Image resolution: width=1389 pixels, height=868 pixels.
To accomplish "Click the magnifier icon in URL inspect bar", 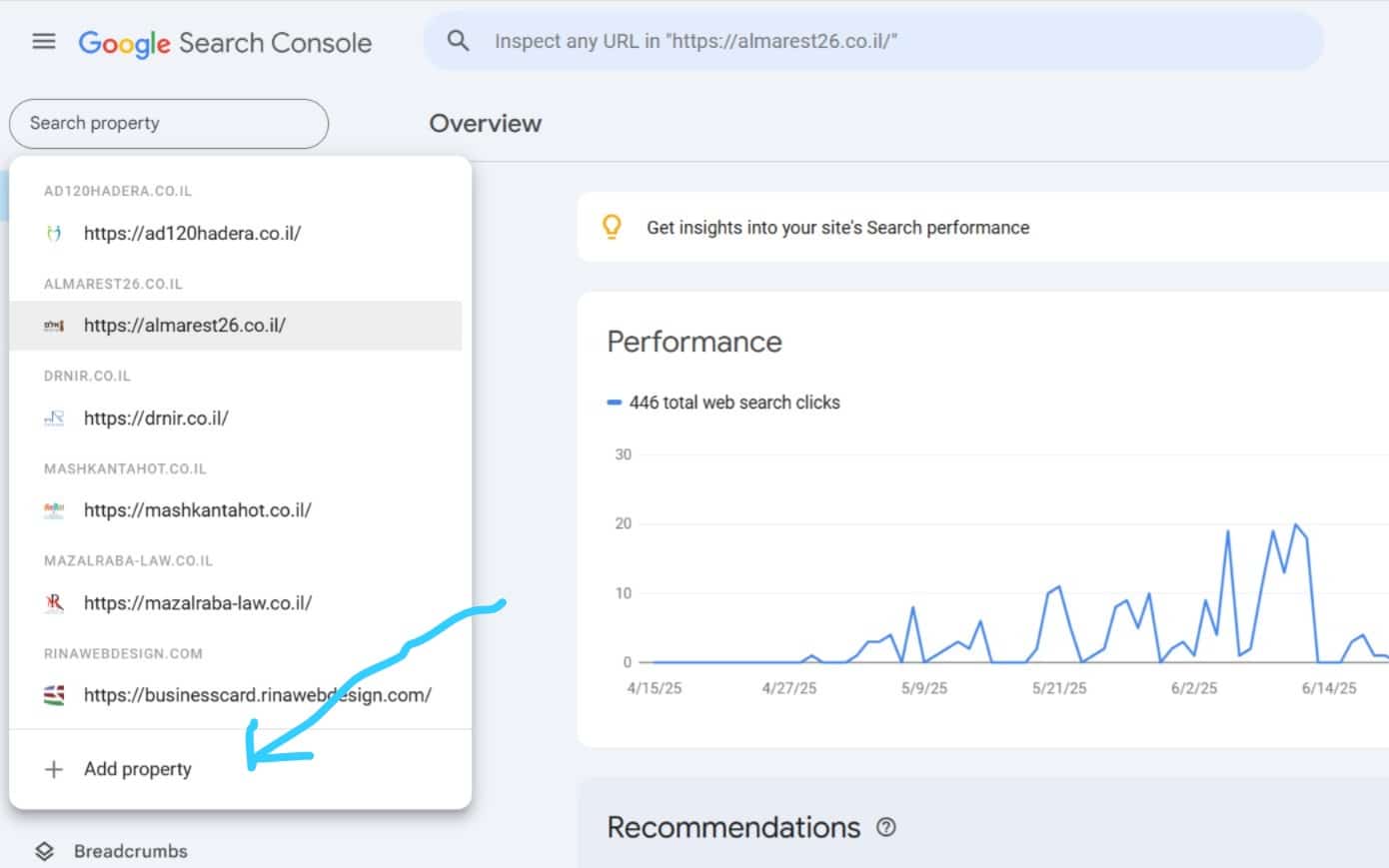I will click(x=458, y=41).
